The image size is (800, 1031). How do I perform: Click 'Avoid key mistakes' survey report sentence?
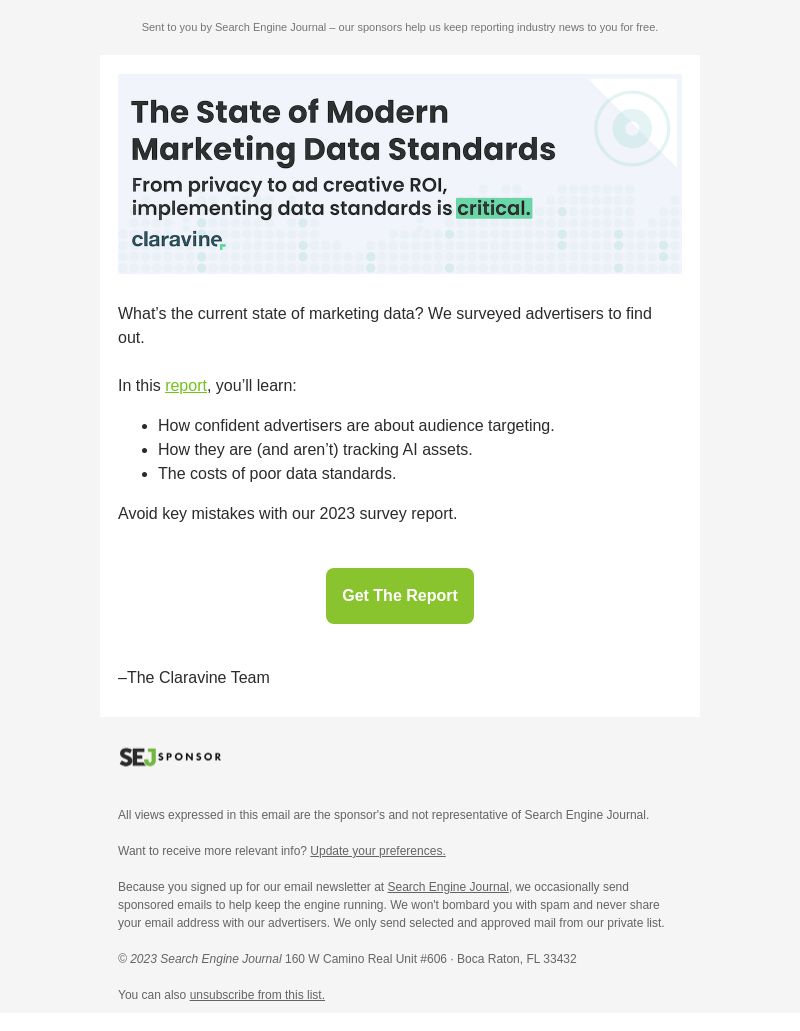click(x=287, y=514)
